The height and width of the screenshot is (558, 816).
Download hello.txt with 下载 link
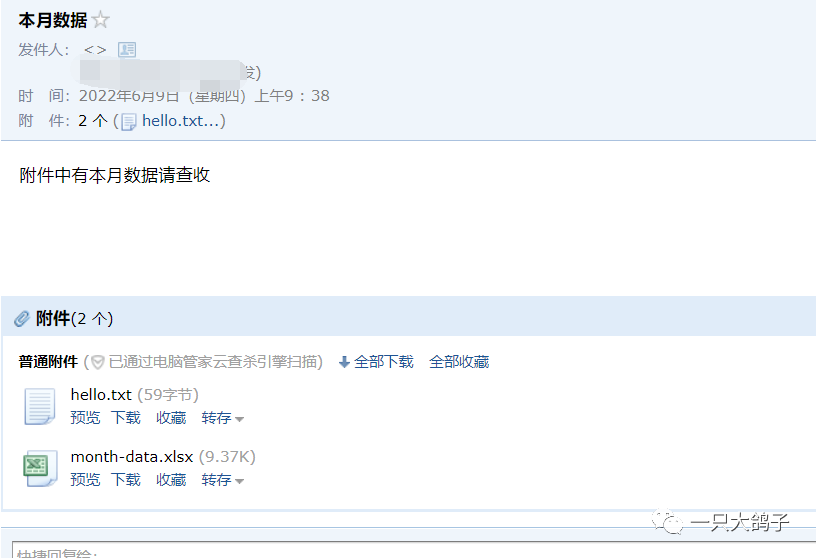click(126, 417)
